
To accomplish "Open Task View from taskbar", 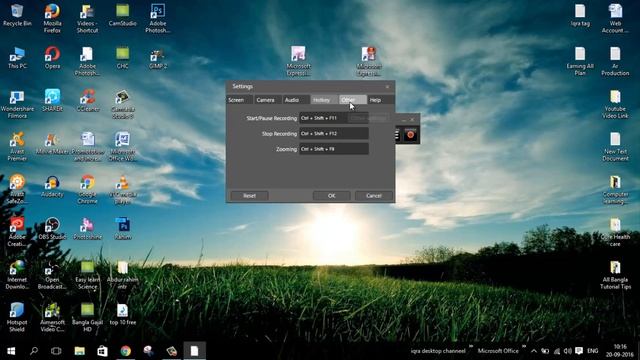I will click(x=56, y=351).
